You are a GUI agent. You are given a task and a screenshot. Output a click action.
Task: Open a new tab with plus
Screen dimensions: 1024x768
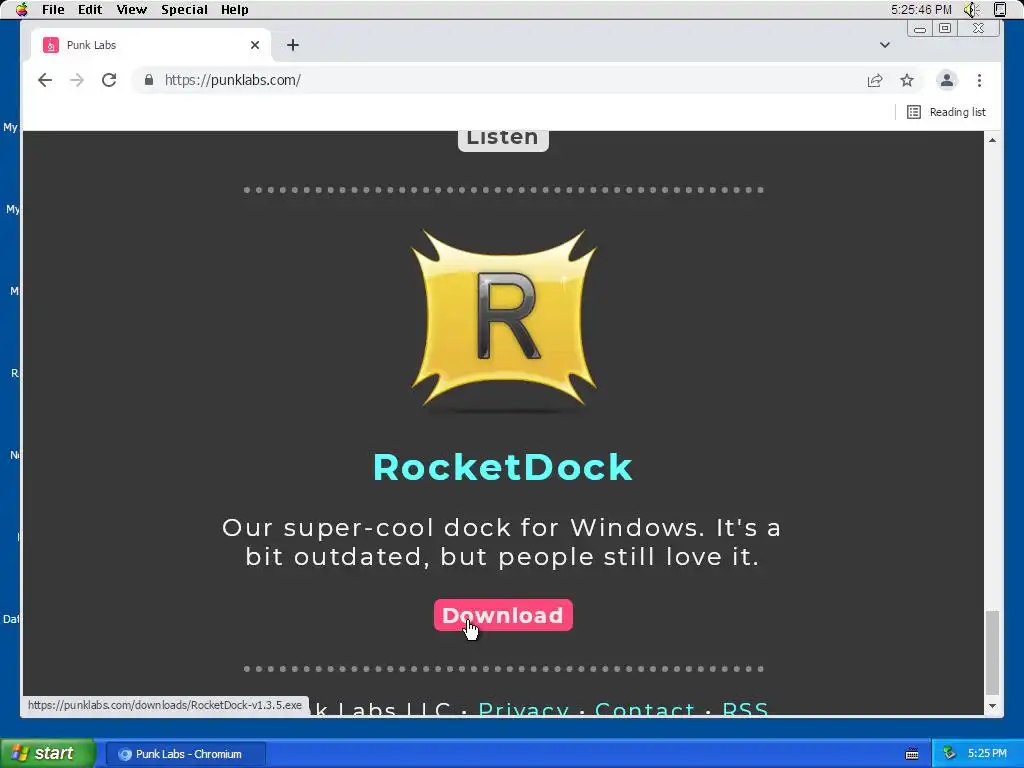[293, 45]
